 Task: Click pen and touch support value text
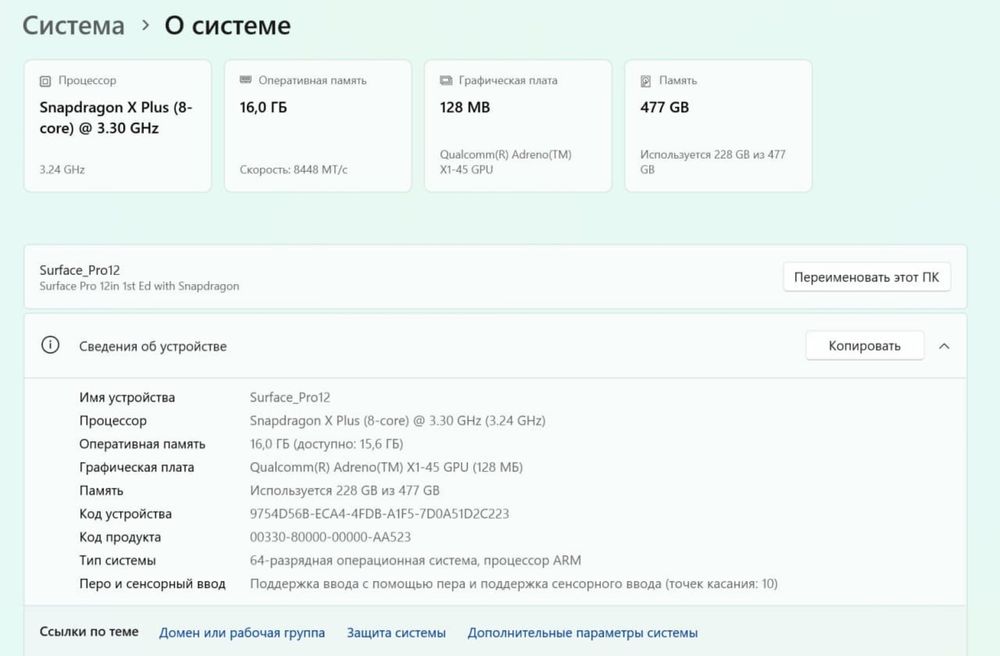coord(513,584)
